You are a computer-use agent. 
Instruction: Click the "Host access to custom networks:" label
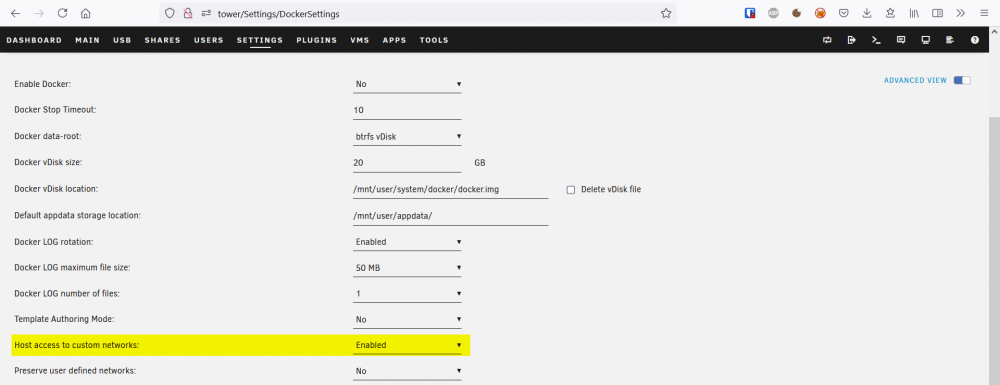(77, 345)
